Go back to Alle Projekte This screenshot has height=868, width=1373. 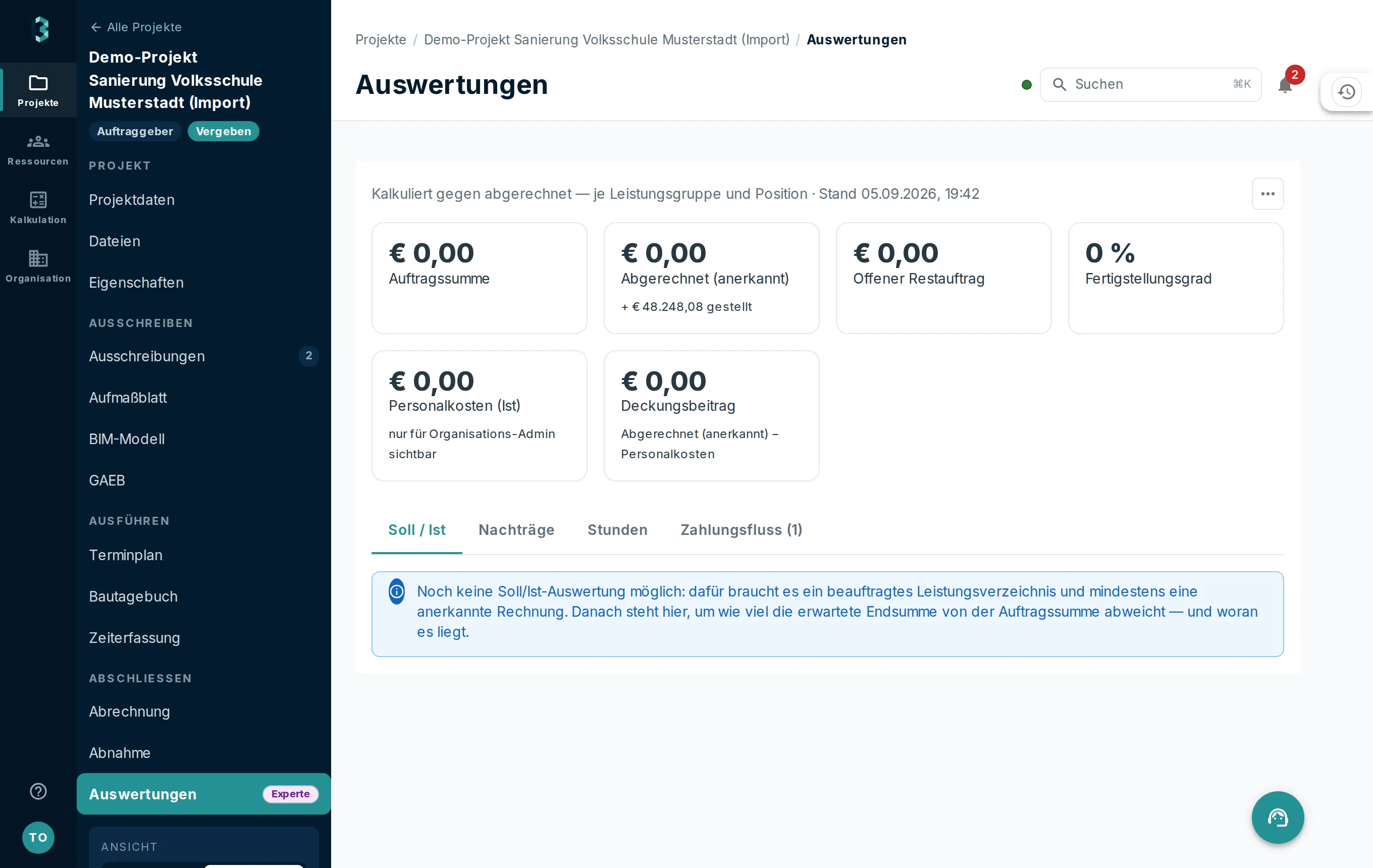(x=136, y=27)
